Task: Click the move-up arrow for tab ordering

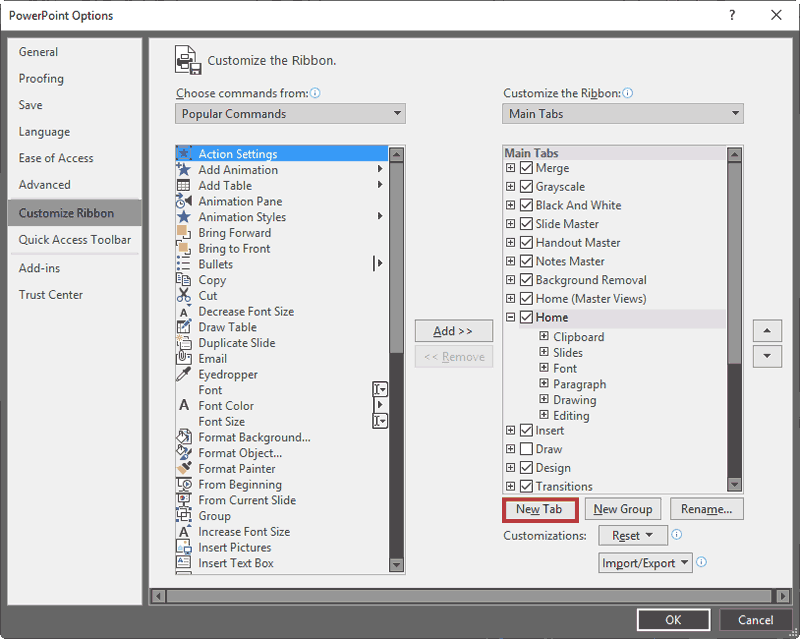Action: click(766, 330)
